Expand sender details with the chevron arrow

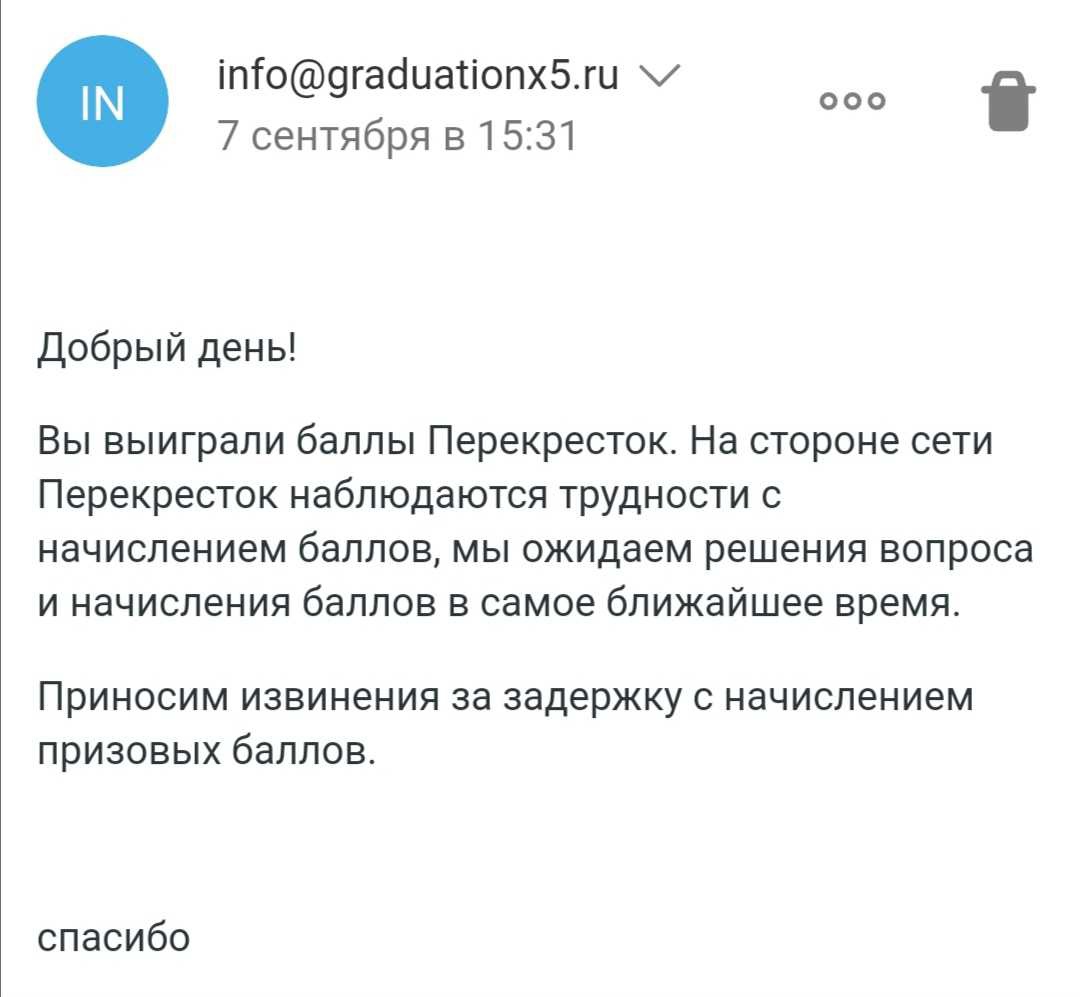point(658,74)
